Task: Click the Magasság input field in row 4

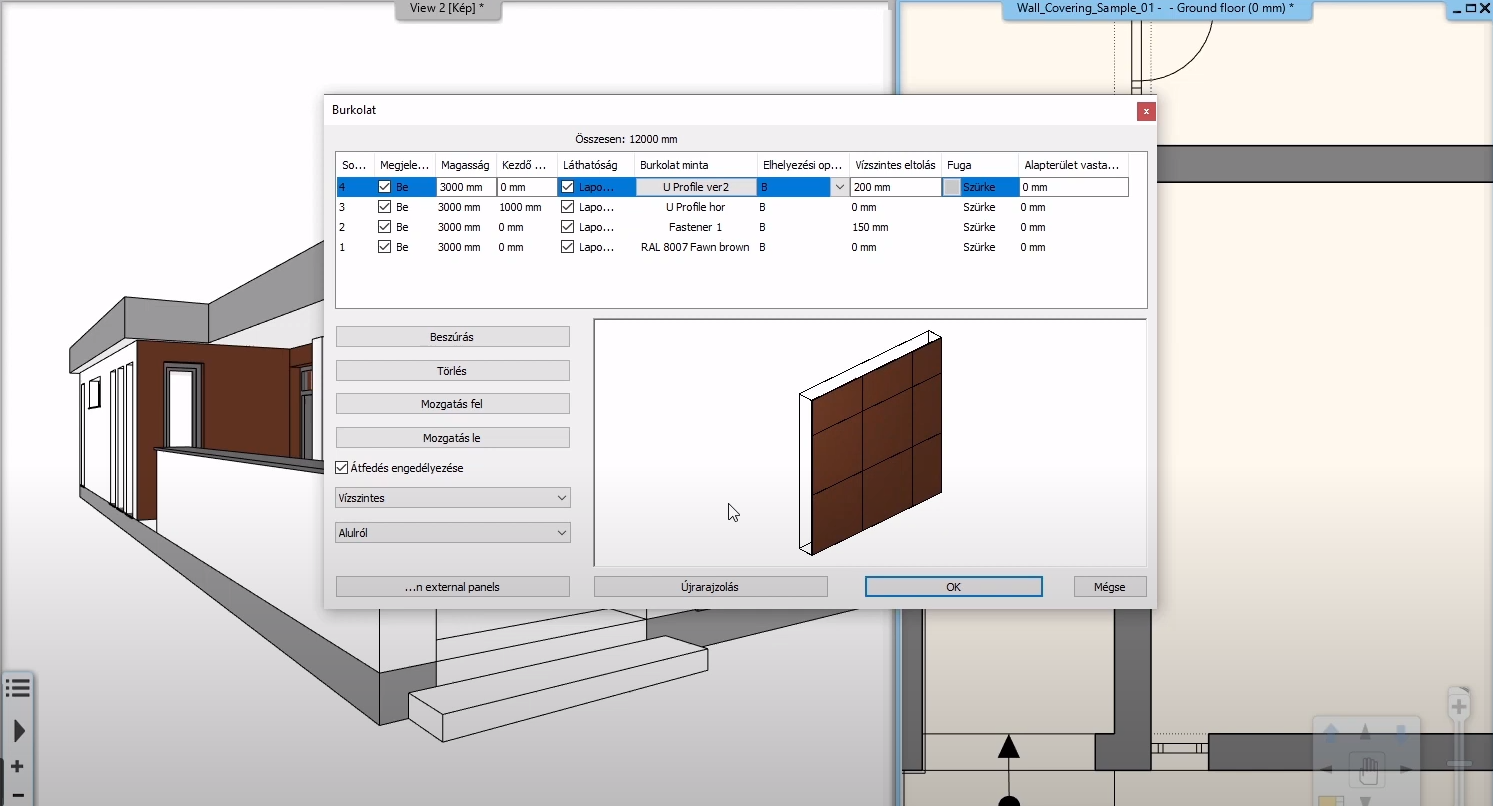Action: [x=466, y=187]
